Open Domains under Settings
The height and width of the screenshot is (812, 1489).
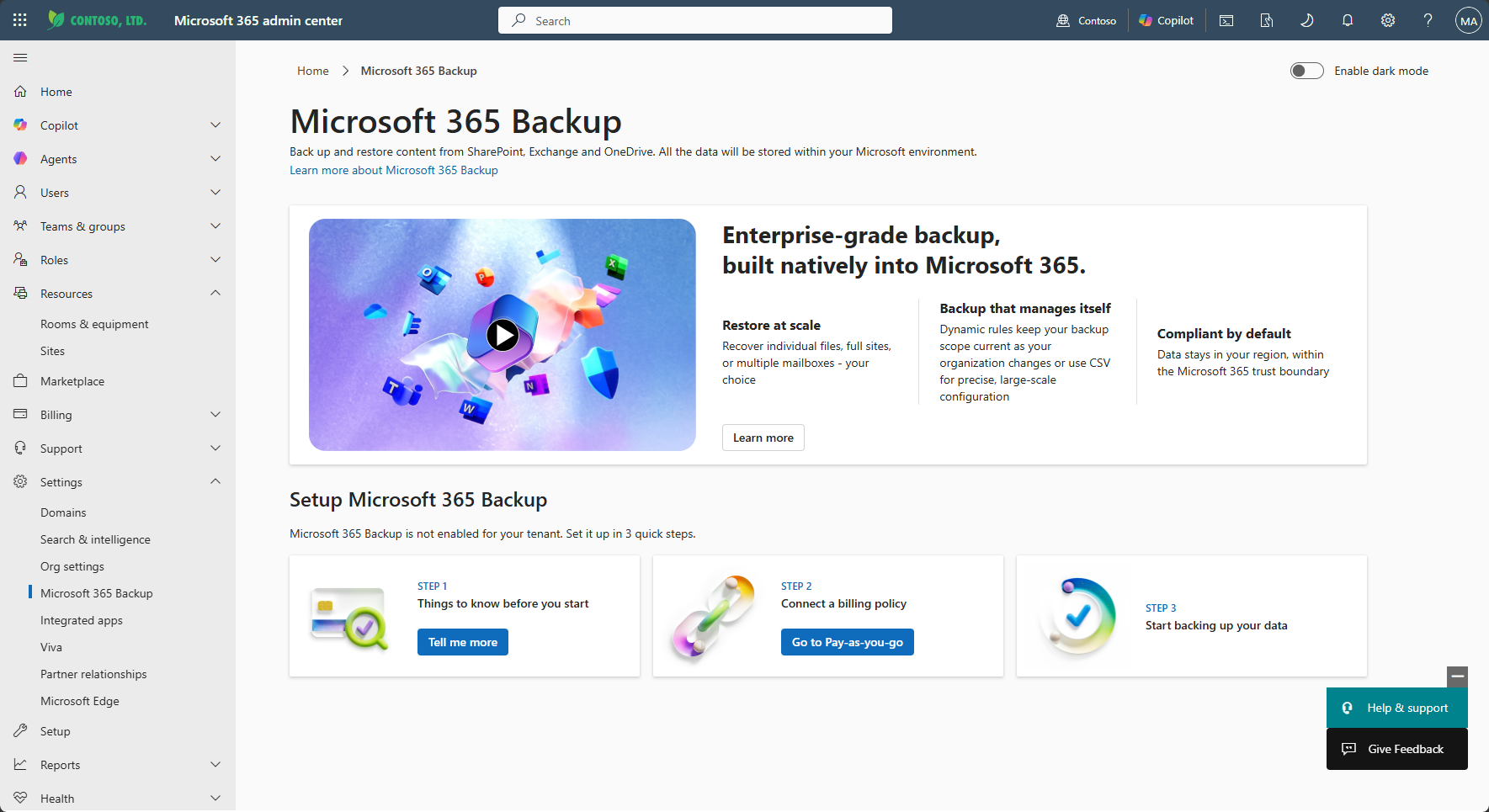pos(63,512)
